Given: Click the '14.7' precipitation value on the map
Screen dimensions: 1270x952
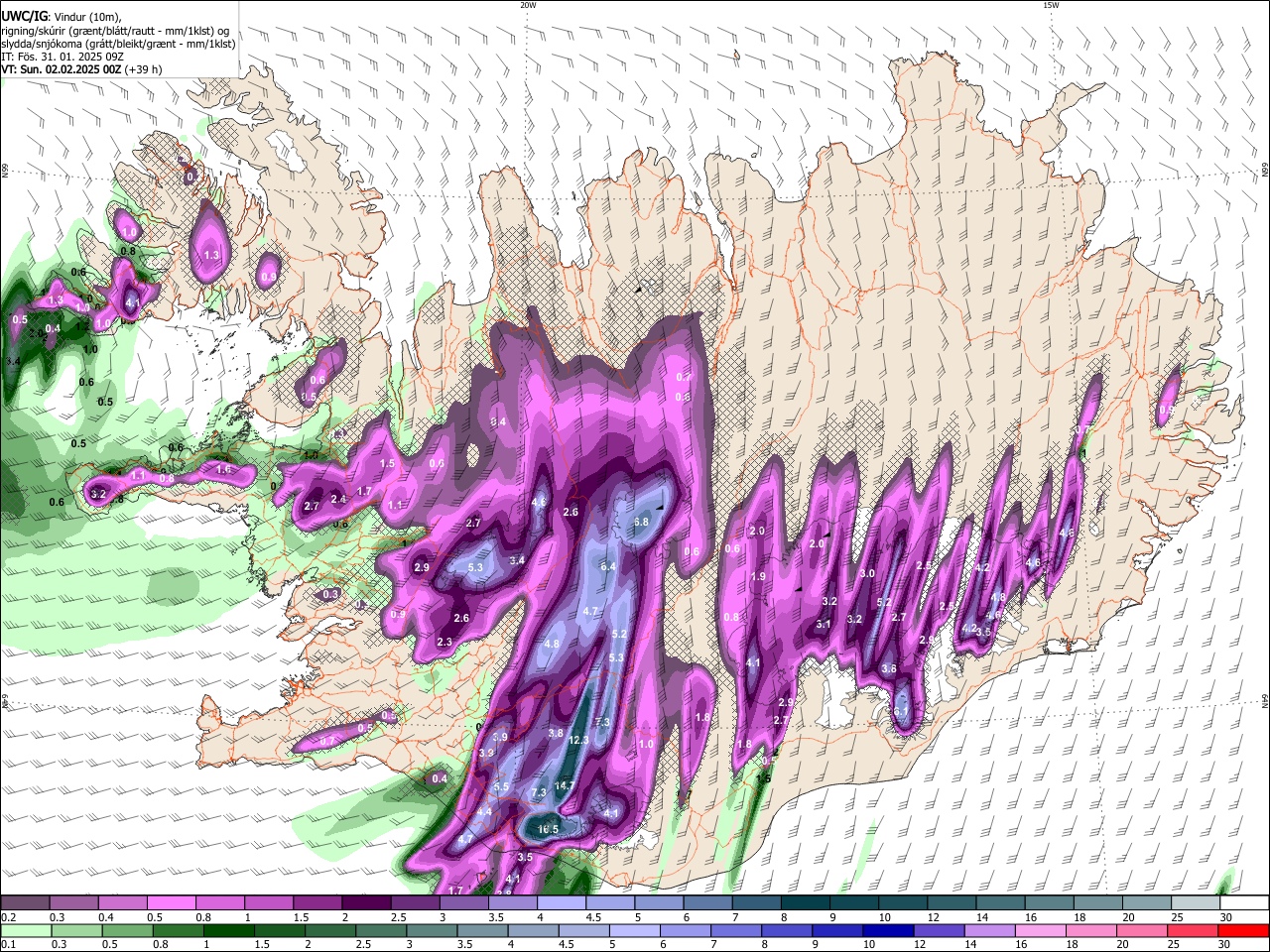Looking at the screenshot, I should (x=565, y=785).
